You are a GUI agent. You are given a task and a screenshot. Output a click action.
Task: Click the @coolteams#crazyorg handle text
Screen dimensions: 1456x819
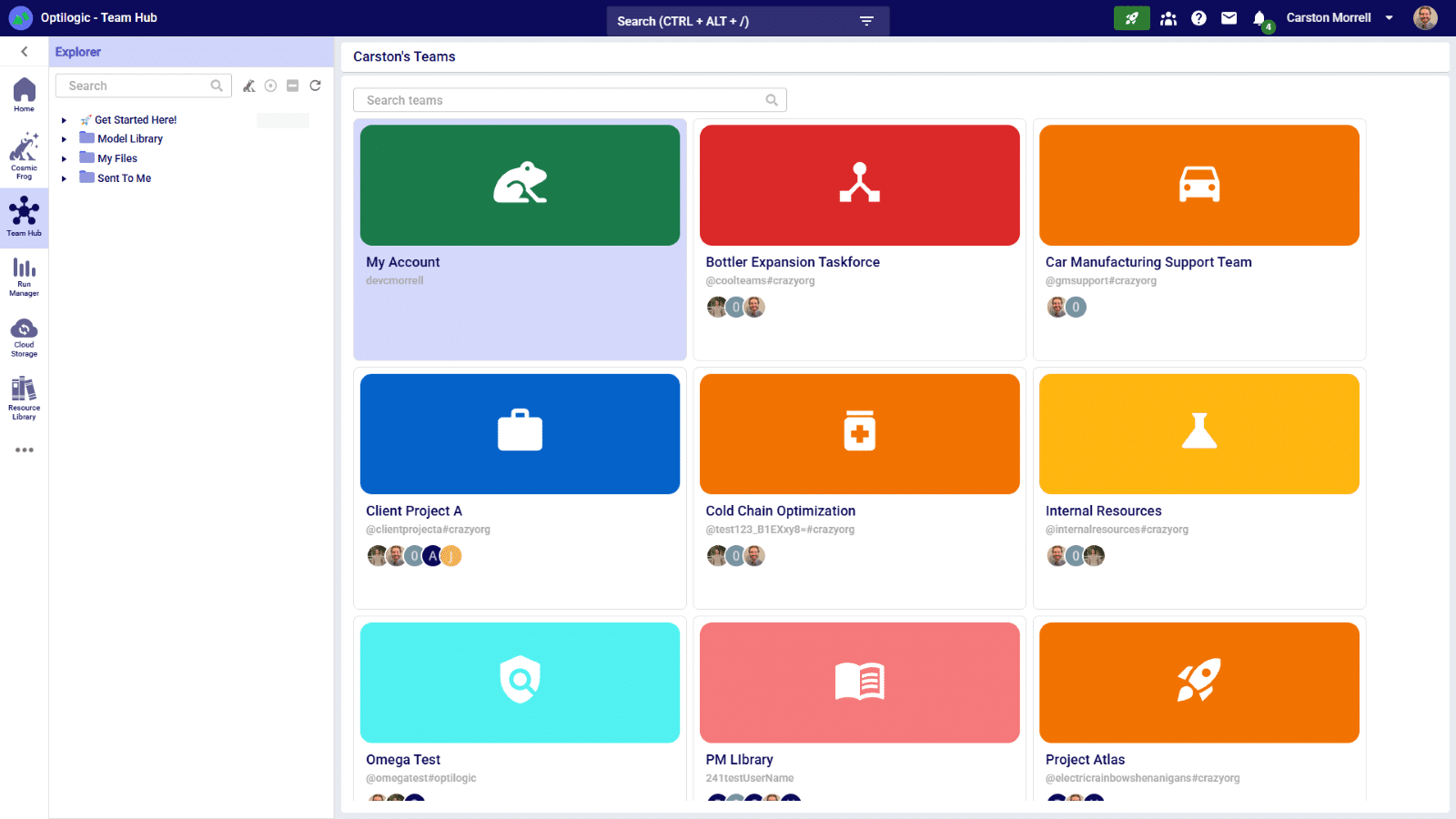(760, 280)
